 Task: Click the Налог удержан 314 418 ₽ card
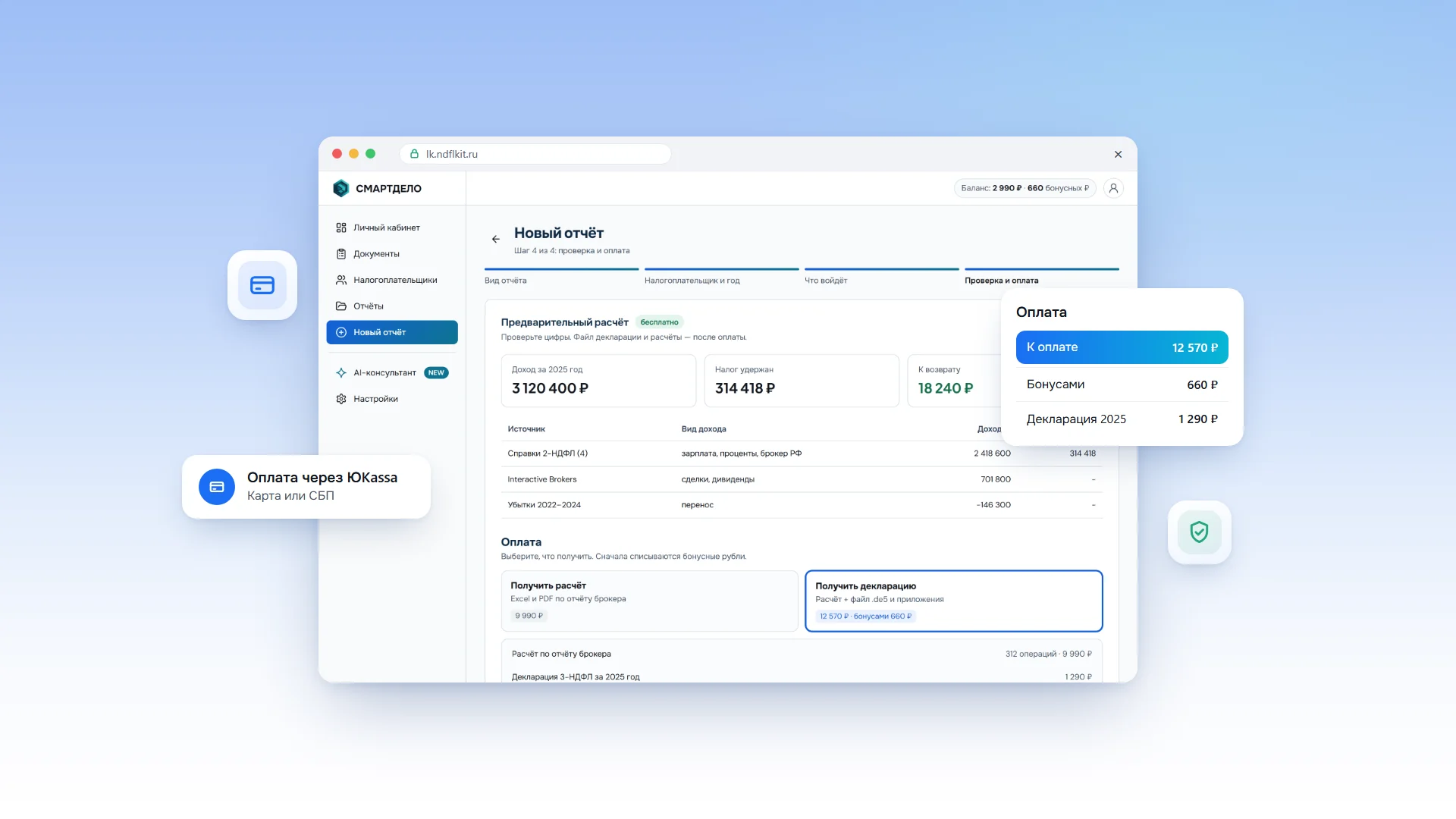click(x=802, y=381)
